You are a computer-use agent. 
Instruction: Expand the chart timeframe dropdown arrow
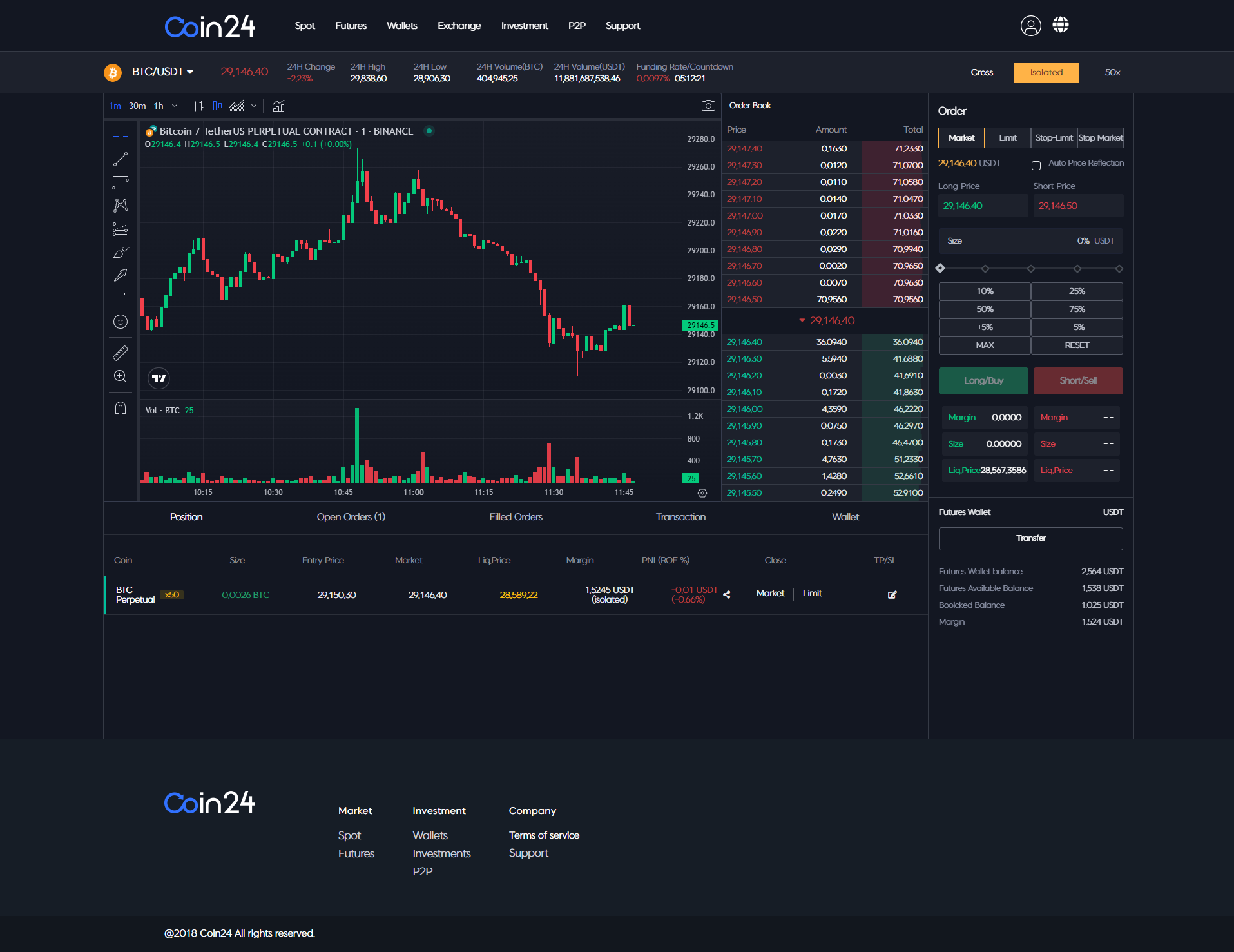coord(175,106)
